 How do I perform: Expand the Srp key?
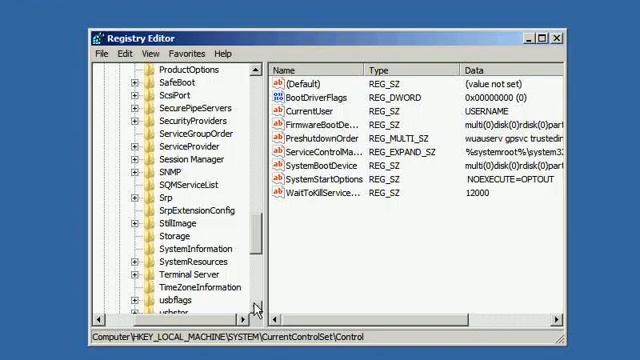click(x=135, y=198)
